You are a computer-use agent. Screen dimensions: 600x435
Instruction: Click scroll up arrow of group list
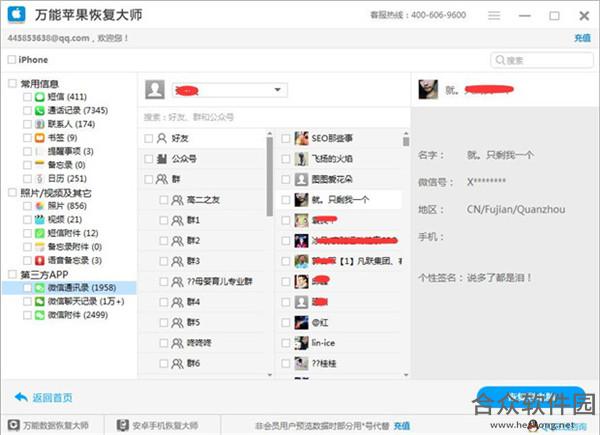[x=270, y=133]
